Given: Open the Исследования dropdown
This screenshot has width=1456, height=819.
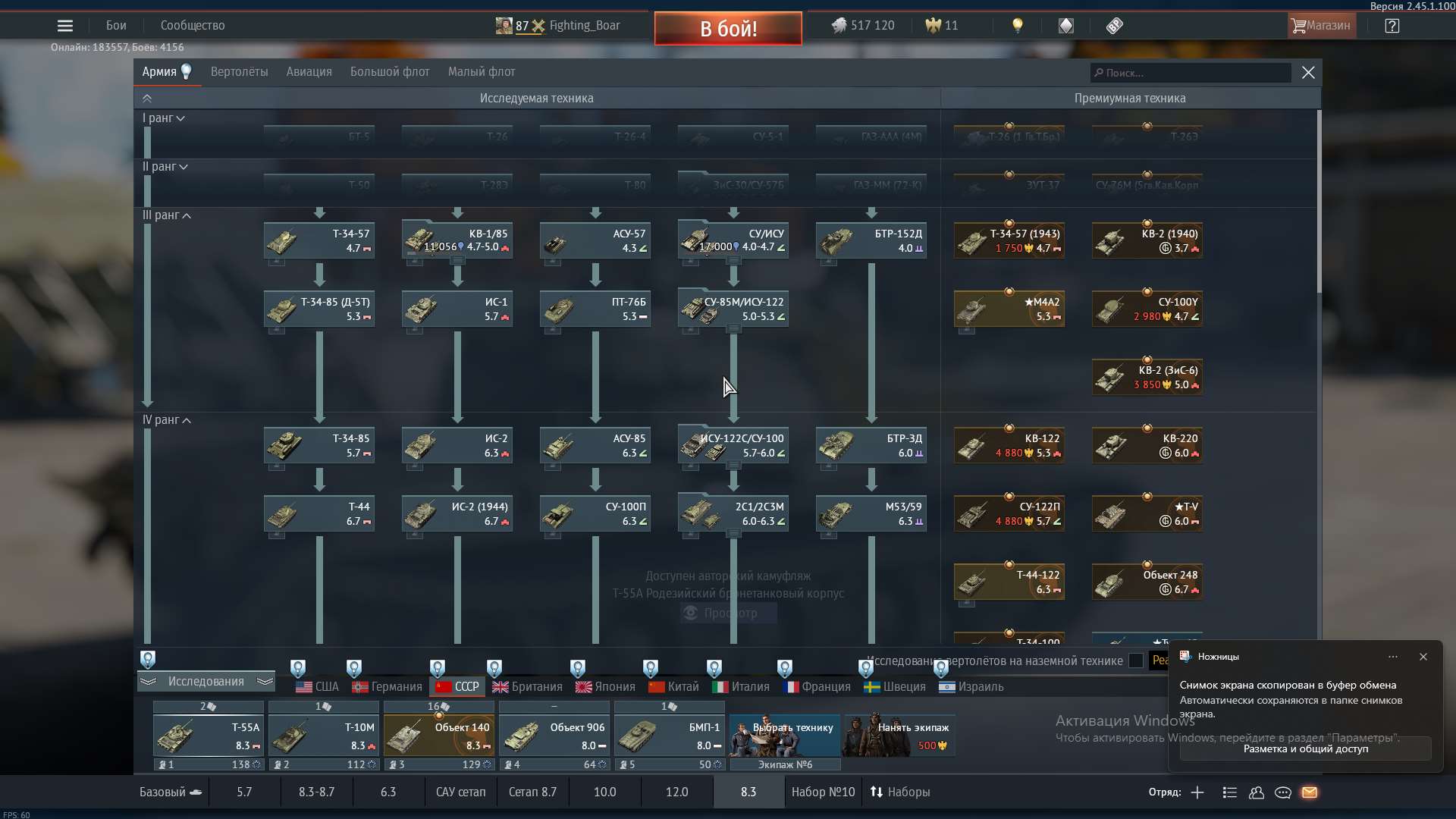Looking at the screenshot, I should point(206,682).
